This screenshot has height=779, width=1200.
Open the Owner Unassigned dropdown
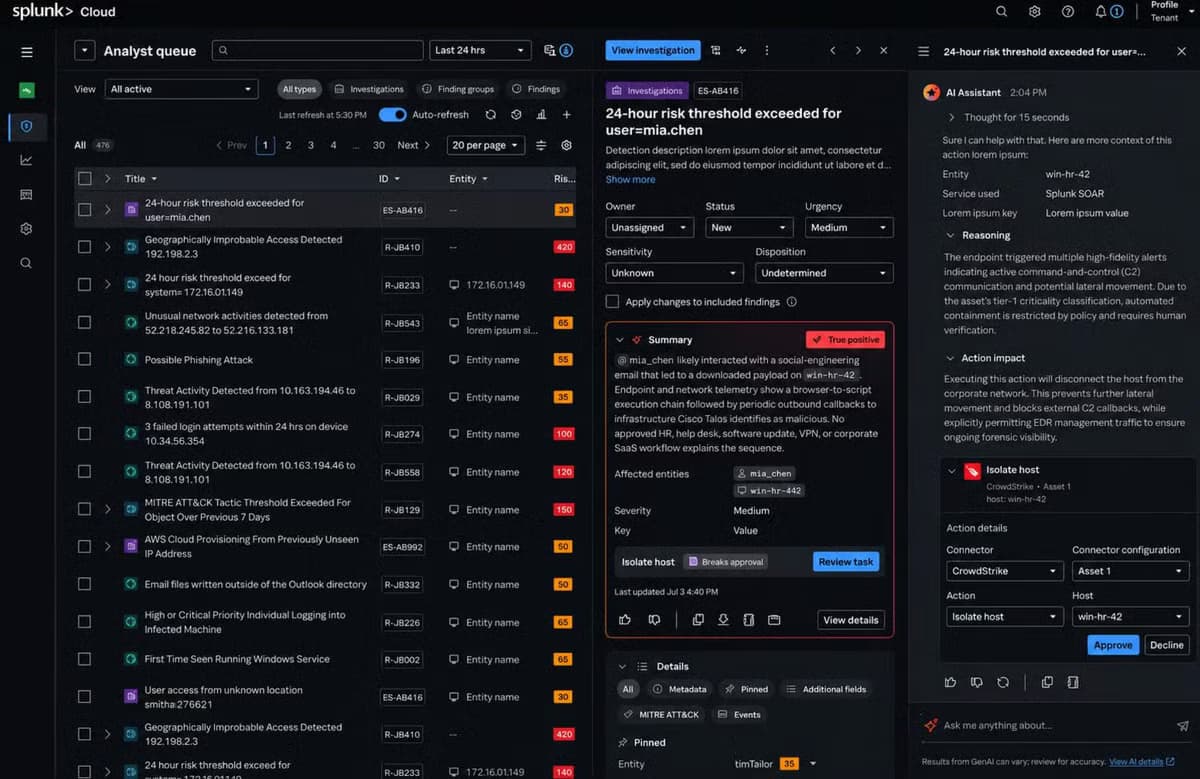click(x=649, y=227)
